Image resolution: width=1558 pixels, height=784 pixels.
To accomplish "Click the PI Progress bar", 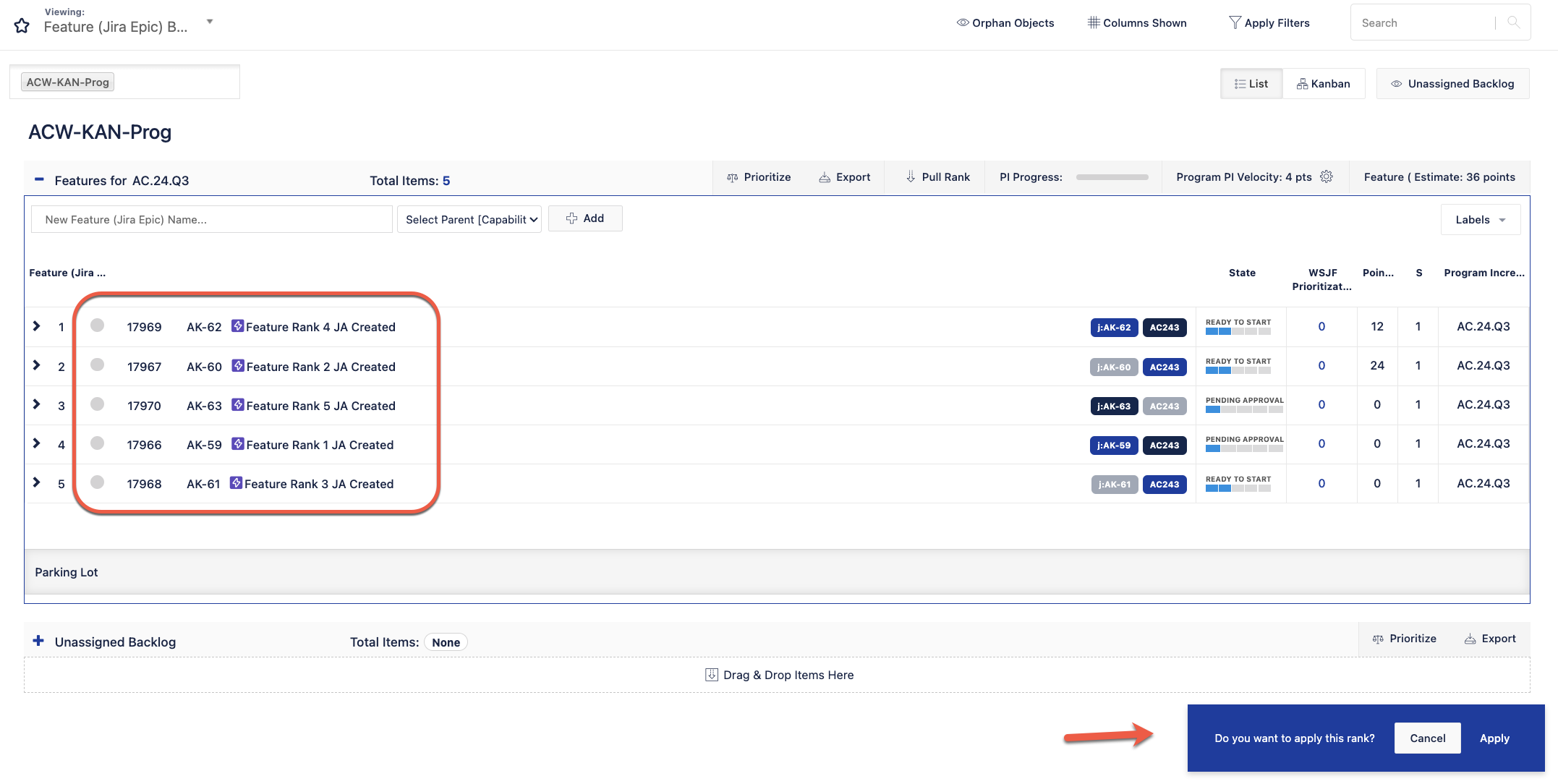I will [x=1112, y=177].
